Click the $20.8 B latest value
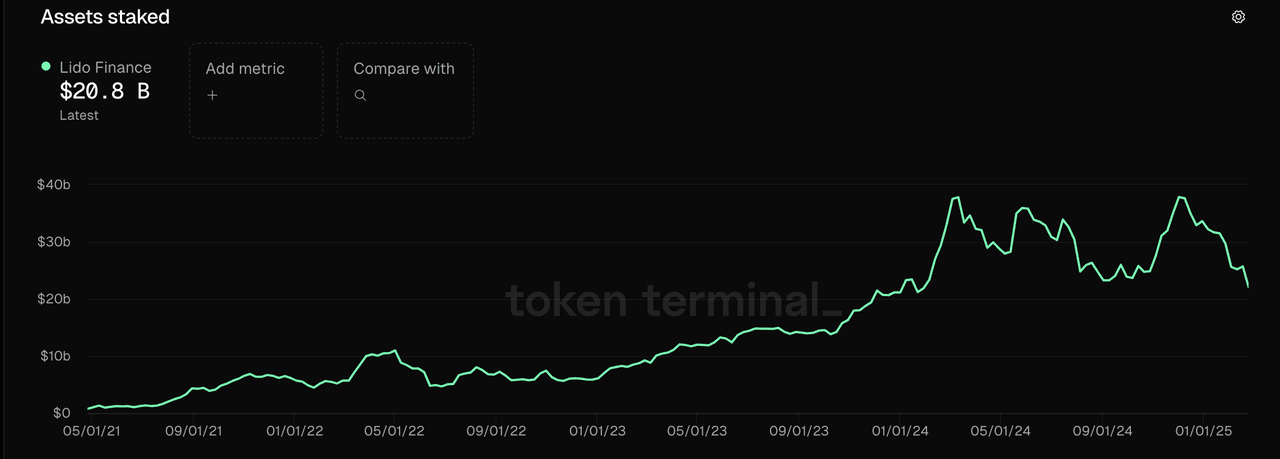Viewport: 1280px width, 459px height. (105, 92)
